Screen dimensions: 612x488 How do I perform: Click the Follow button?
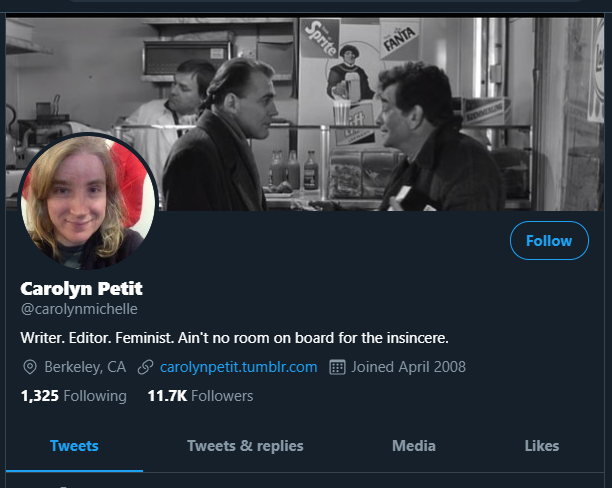549,240
